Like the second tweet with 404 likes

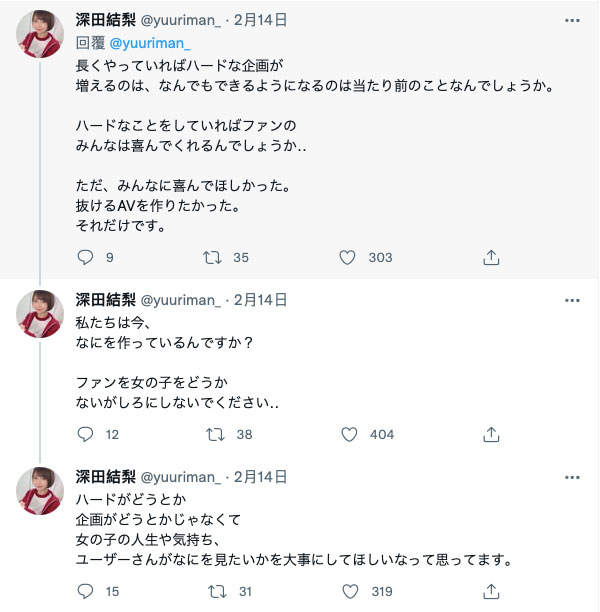(347, 434)
